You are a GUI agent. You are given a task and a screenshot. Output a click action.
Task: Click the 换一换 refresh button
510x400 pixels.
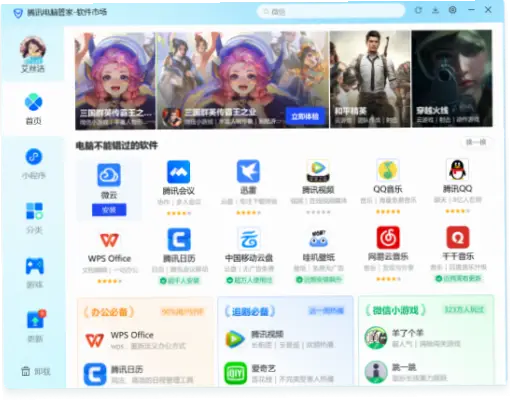click(x=476, y=142)
